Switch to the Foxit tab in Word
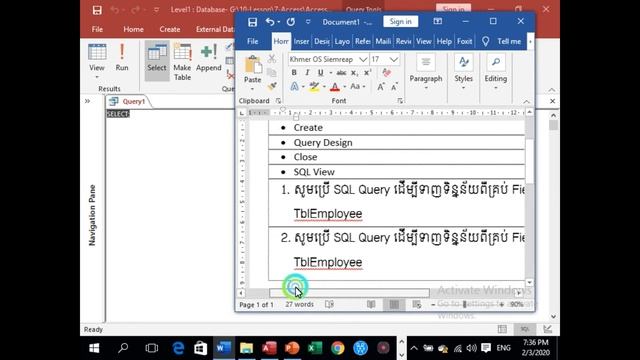The width and height of the screenshot is (640, 360). point(464,41)
